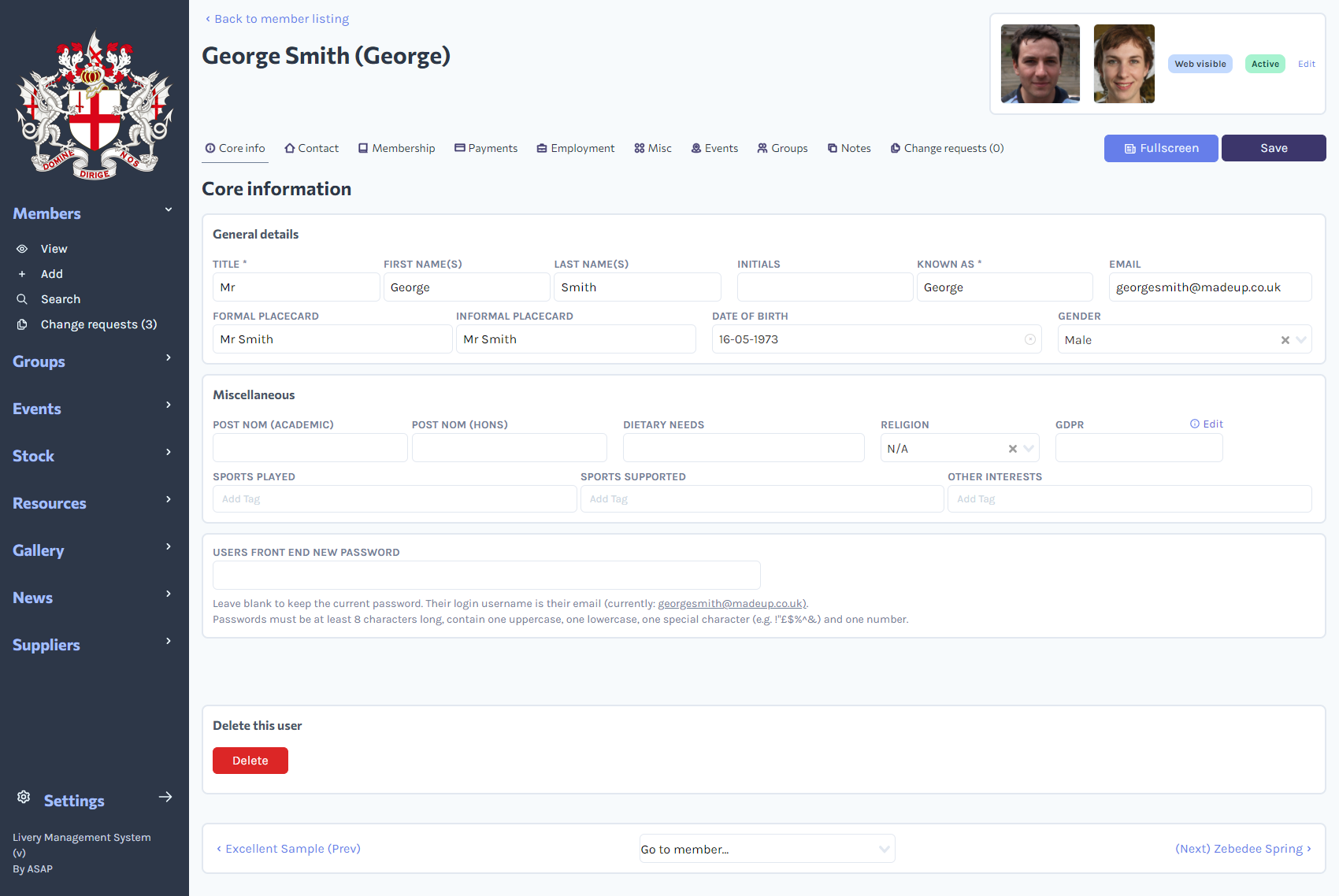Select the Search icon under Members
This screenshot has height=896, width=1339.
23,299
